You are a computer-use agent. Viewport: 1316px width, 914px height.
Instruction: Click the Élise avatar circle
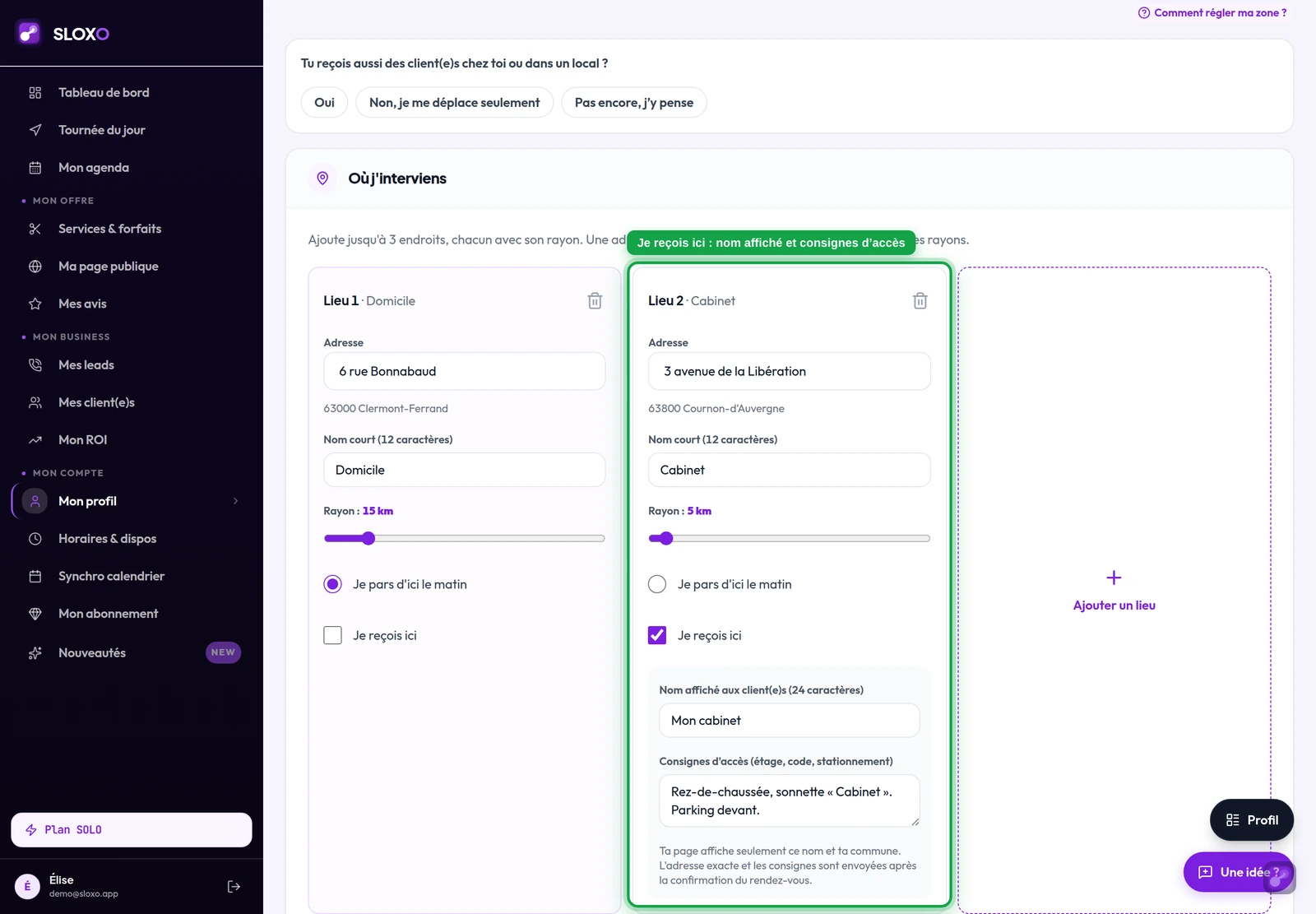[x=27, y=887]
